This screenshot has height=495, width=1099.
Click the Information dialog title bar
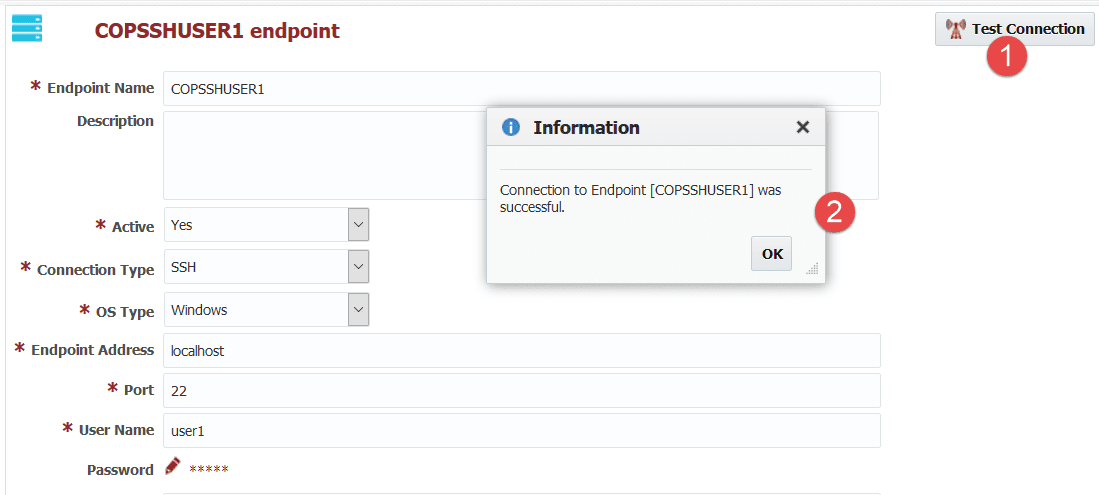(x=655, y=127)
